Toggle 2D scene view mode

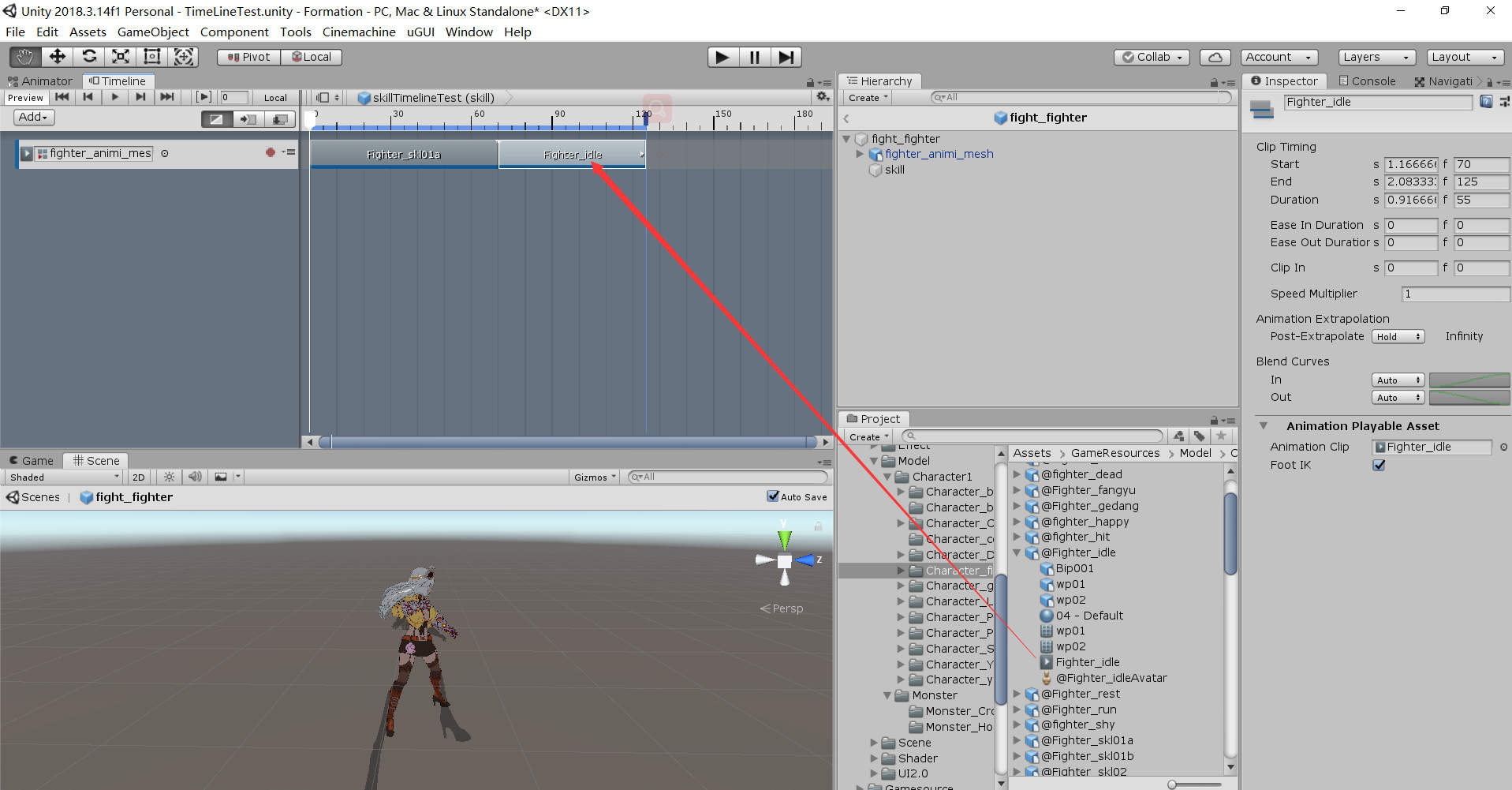coord(139,477)
